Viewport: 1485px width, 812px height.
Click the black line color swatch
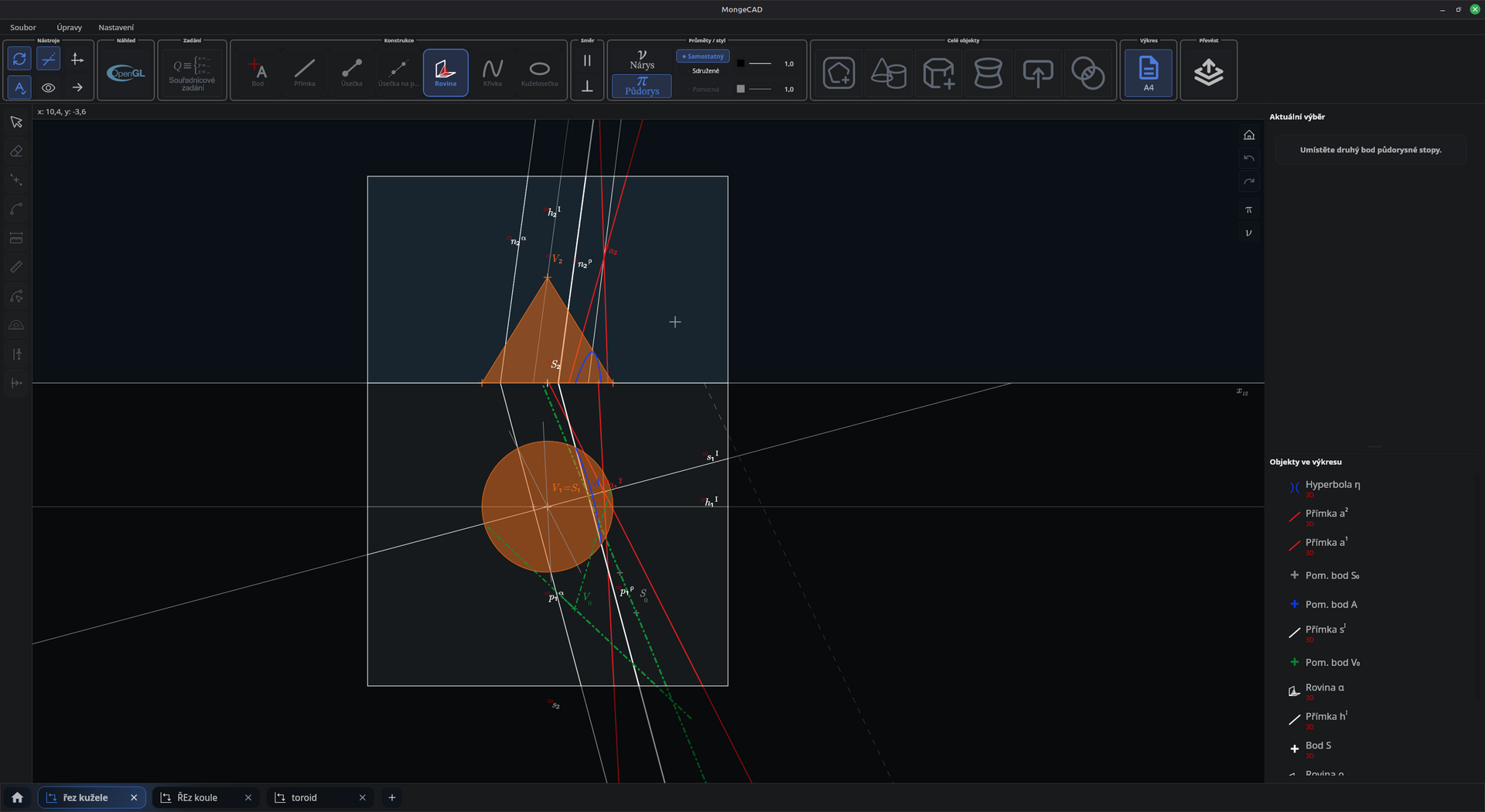740,63
